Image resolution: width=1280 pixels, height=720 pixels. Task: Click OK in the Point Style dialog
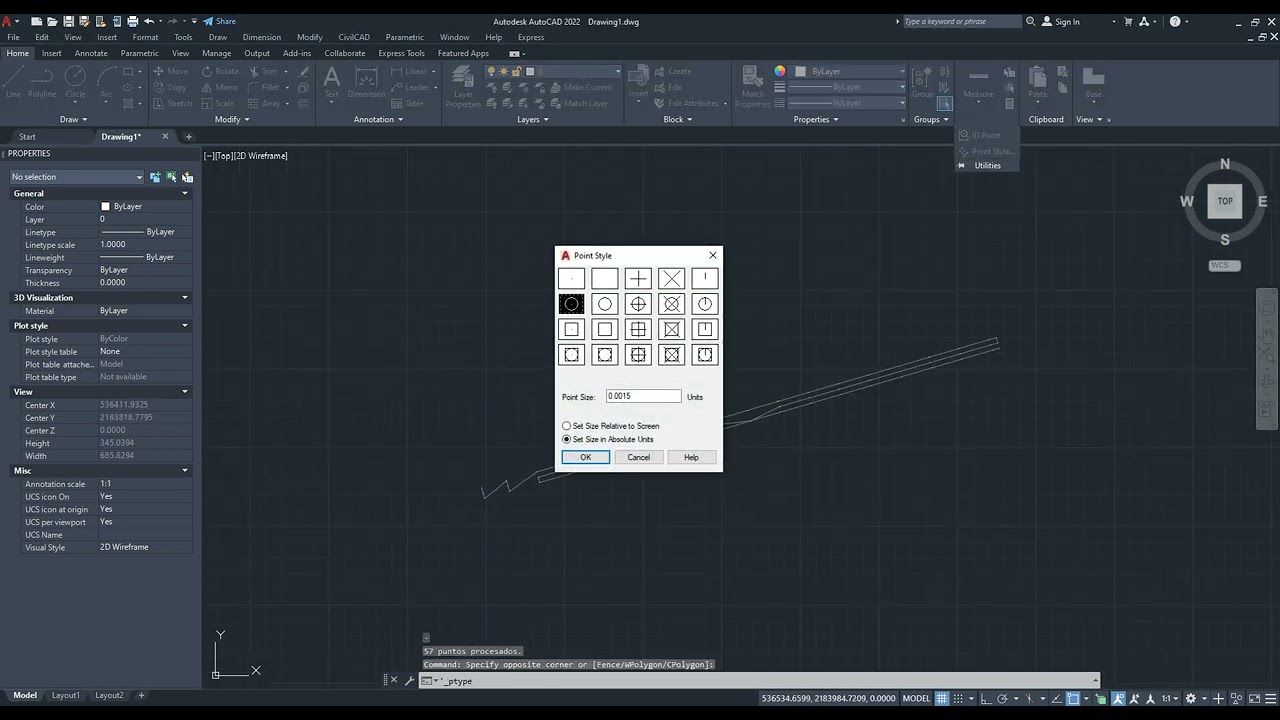pos(585,457)
